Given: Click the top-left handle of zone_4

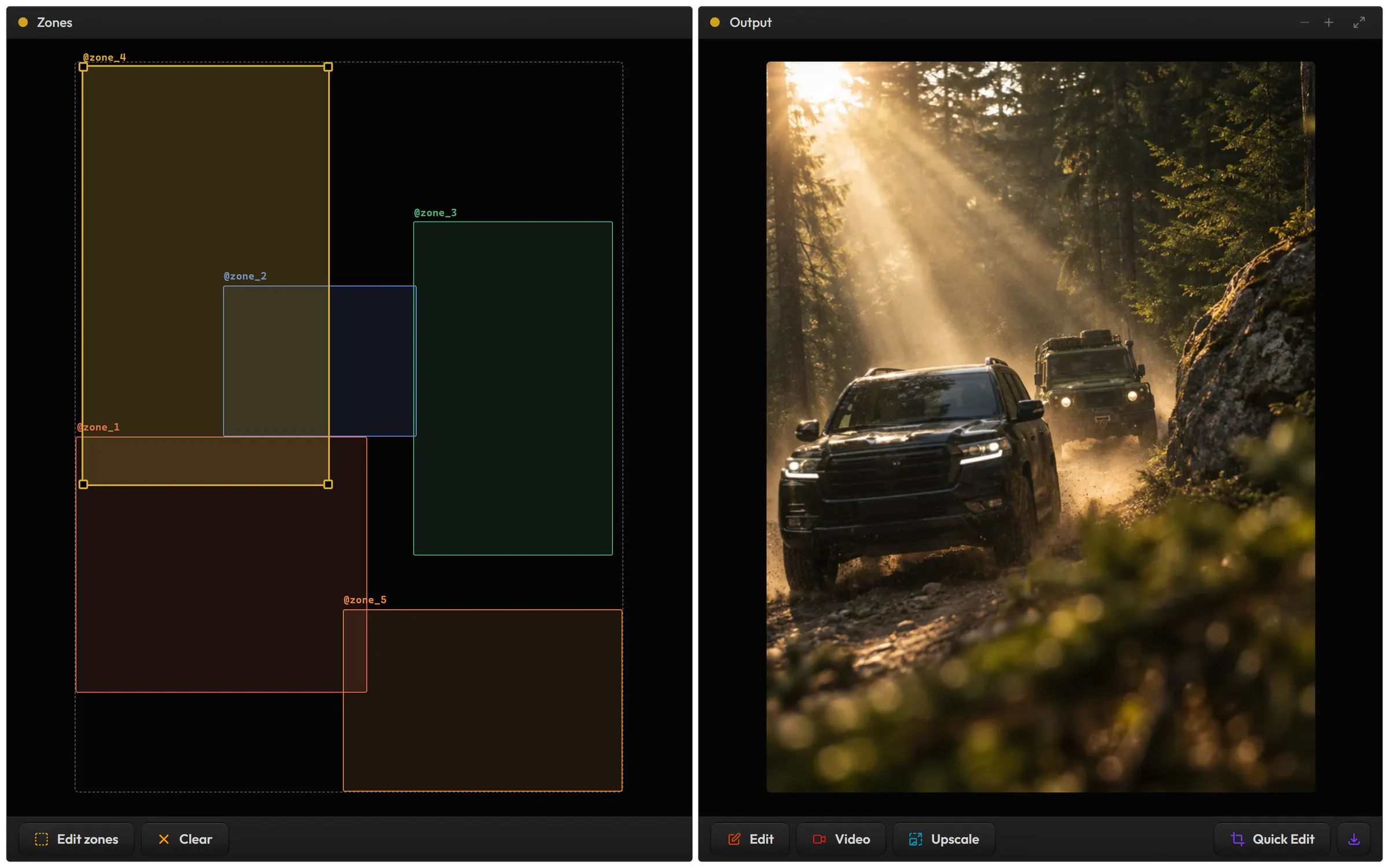Looking at the screenshot, I should [83, 67].
